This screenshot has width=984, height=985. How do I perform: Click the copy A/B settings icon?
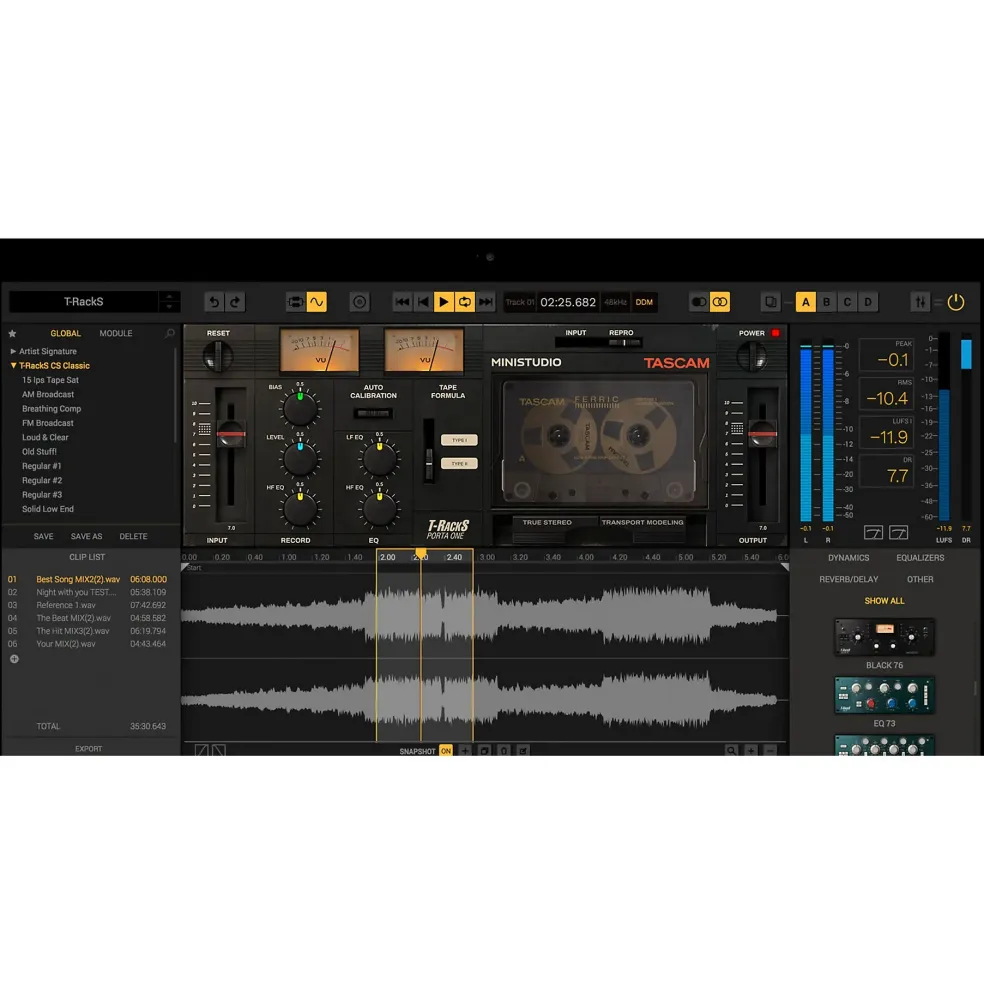point(770,302)
